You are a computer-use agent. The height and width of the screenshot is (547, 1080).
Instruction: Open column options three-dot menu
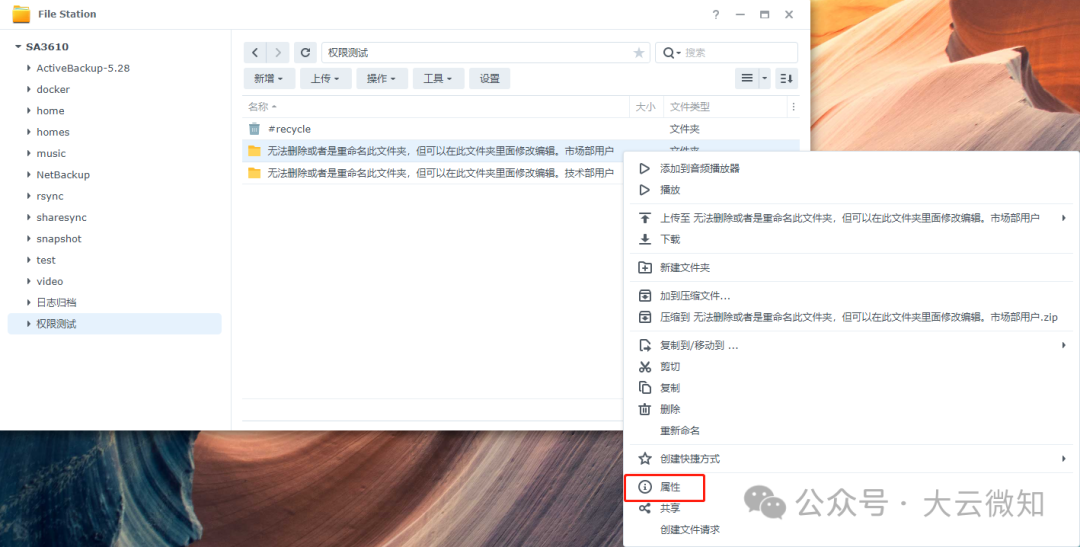tap(793, 107)
